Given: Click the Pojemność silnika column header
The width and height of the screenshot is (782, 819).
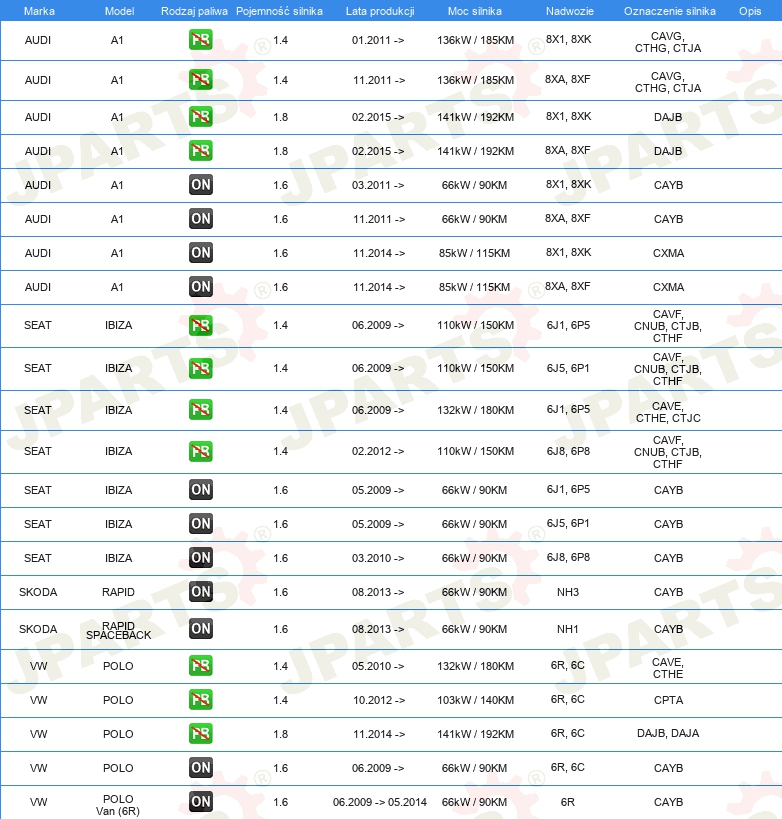Looking at the screenshot, I should point(279,11).
